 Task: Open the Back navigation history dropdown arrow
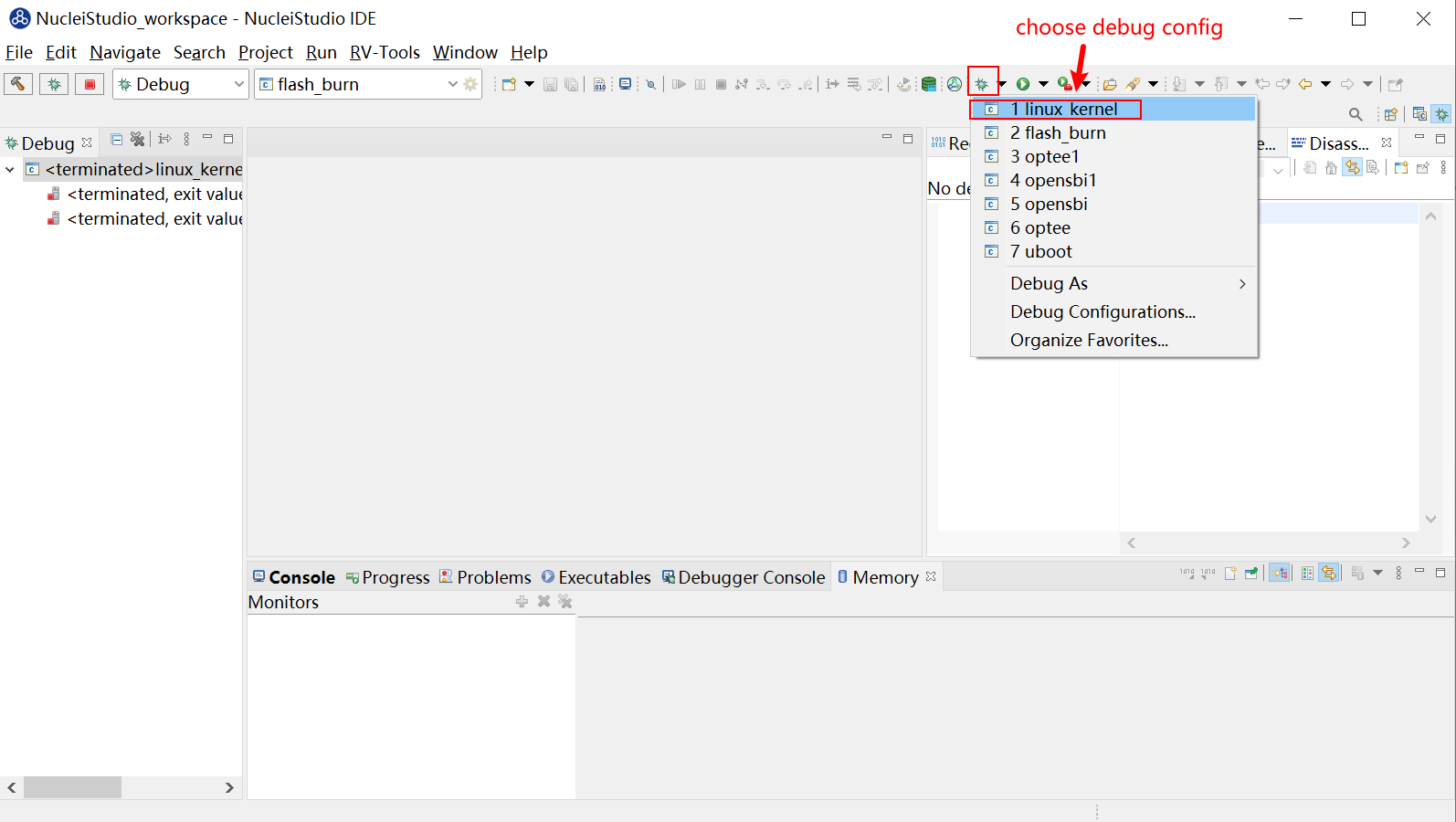(x=1325, y=84)
